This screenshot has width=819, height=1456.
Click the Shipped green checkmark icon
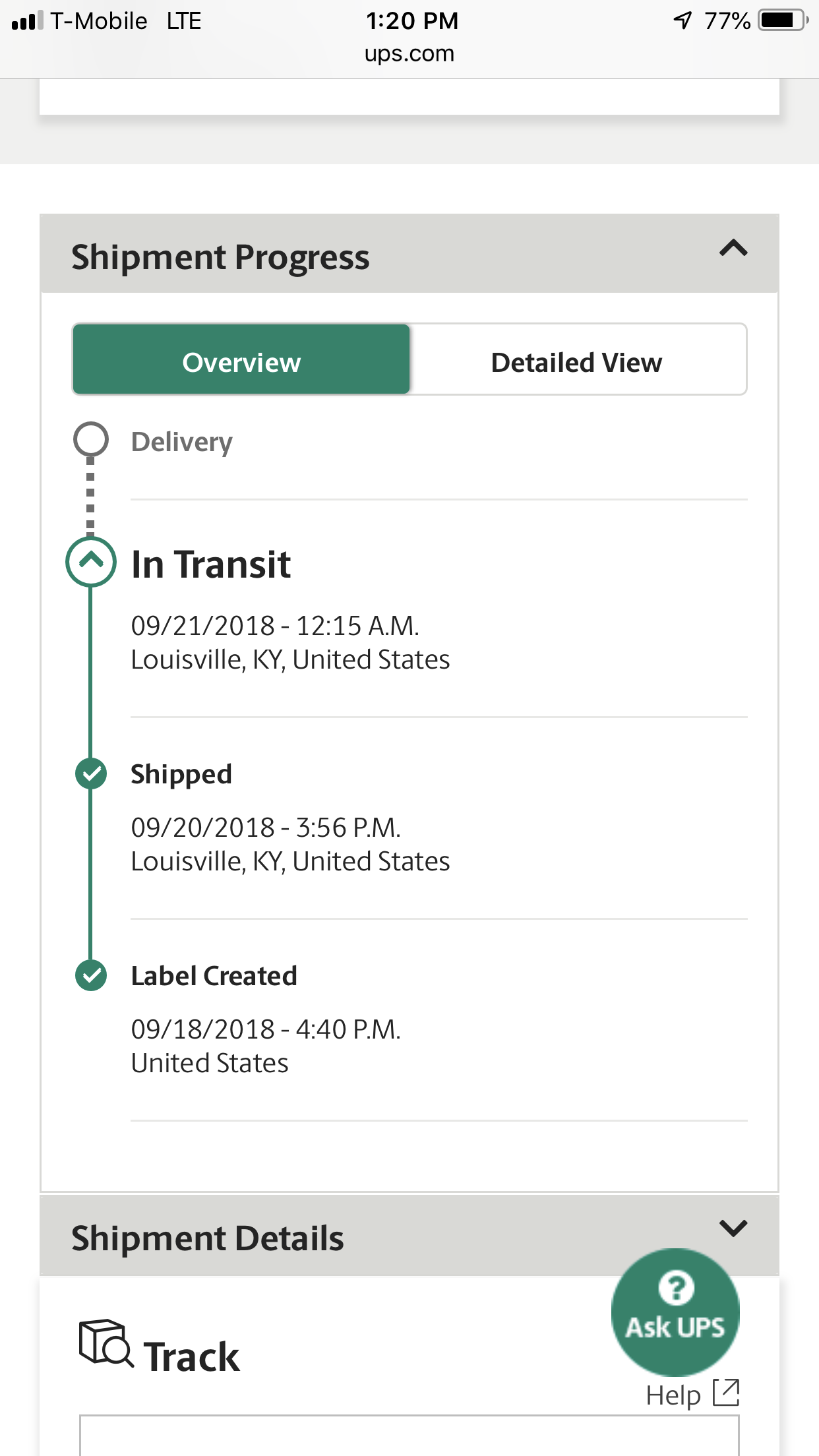click(91, 773)
